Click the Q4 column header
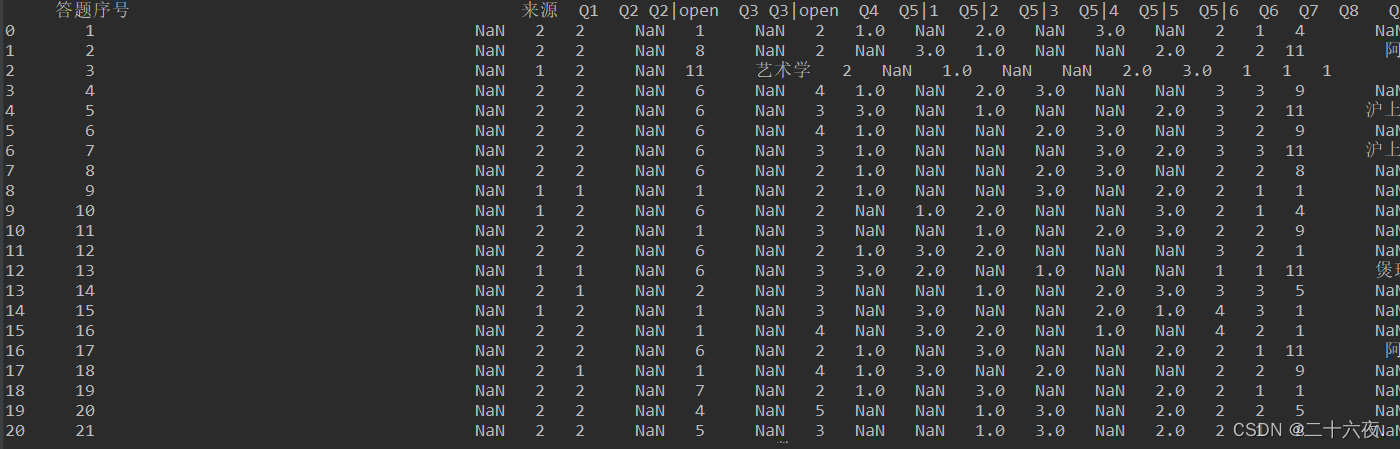 tap(868, 11)
